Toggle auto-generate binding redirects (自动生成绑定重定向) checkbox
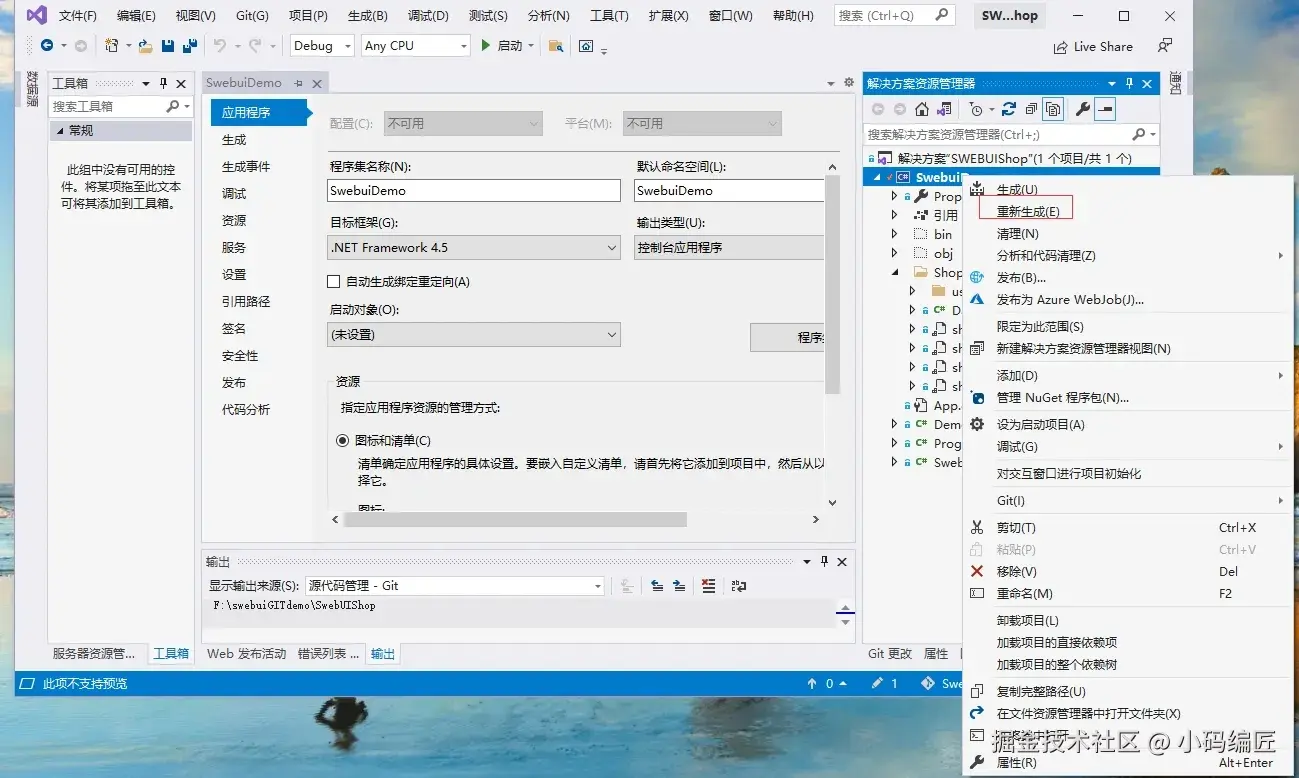The image size is (1299, 778). coord(335,282)
